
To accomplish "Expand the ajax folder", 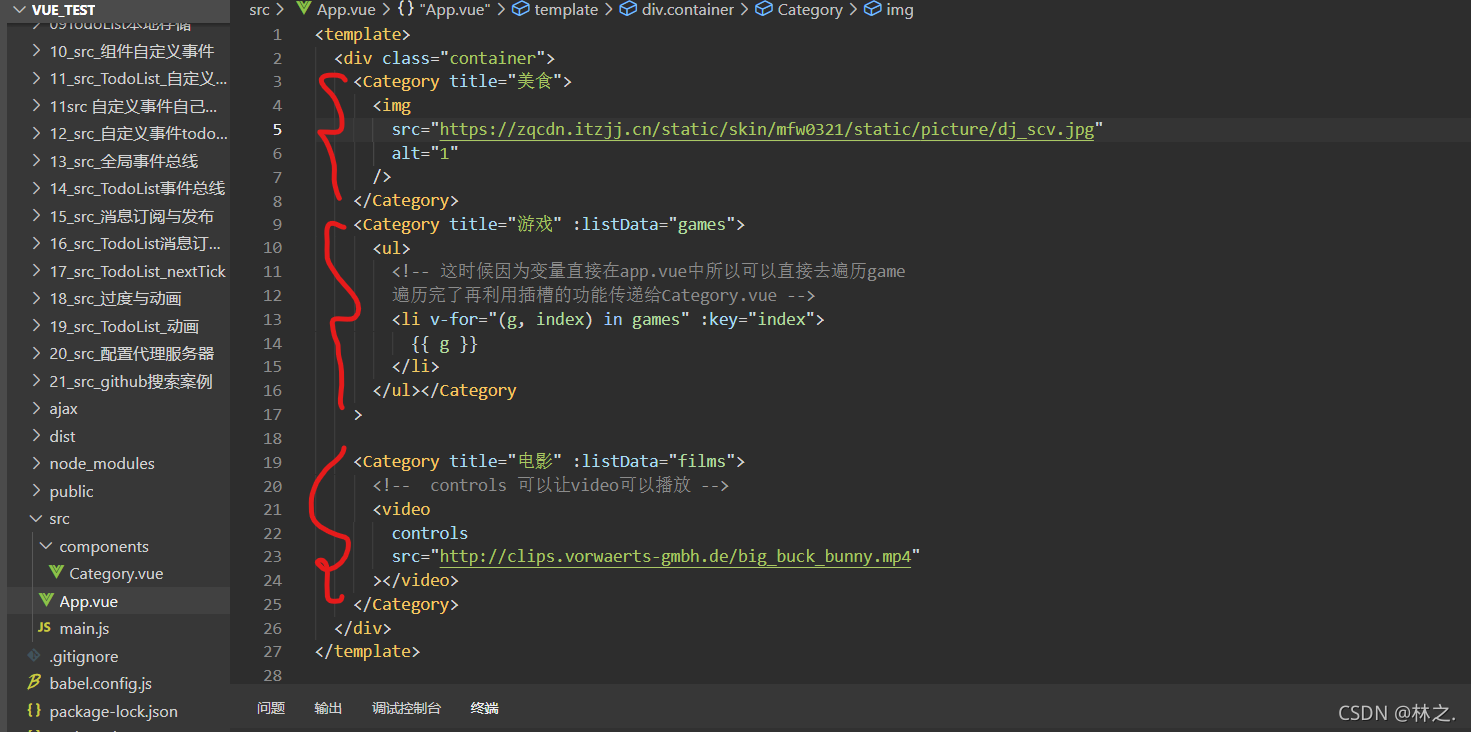I will [x=37, y=408].
